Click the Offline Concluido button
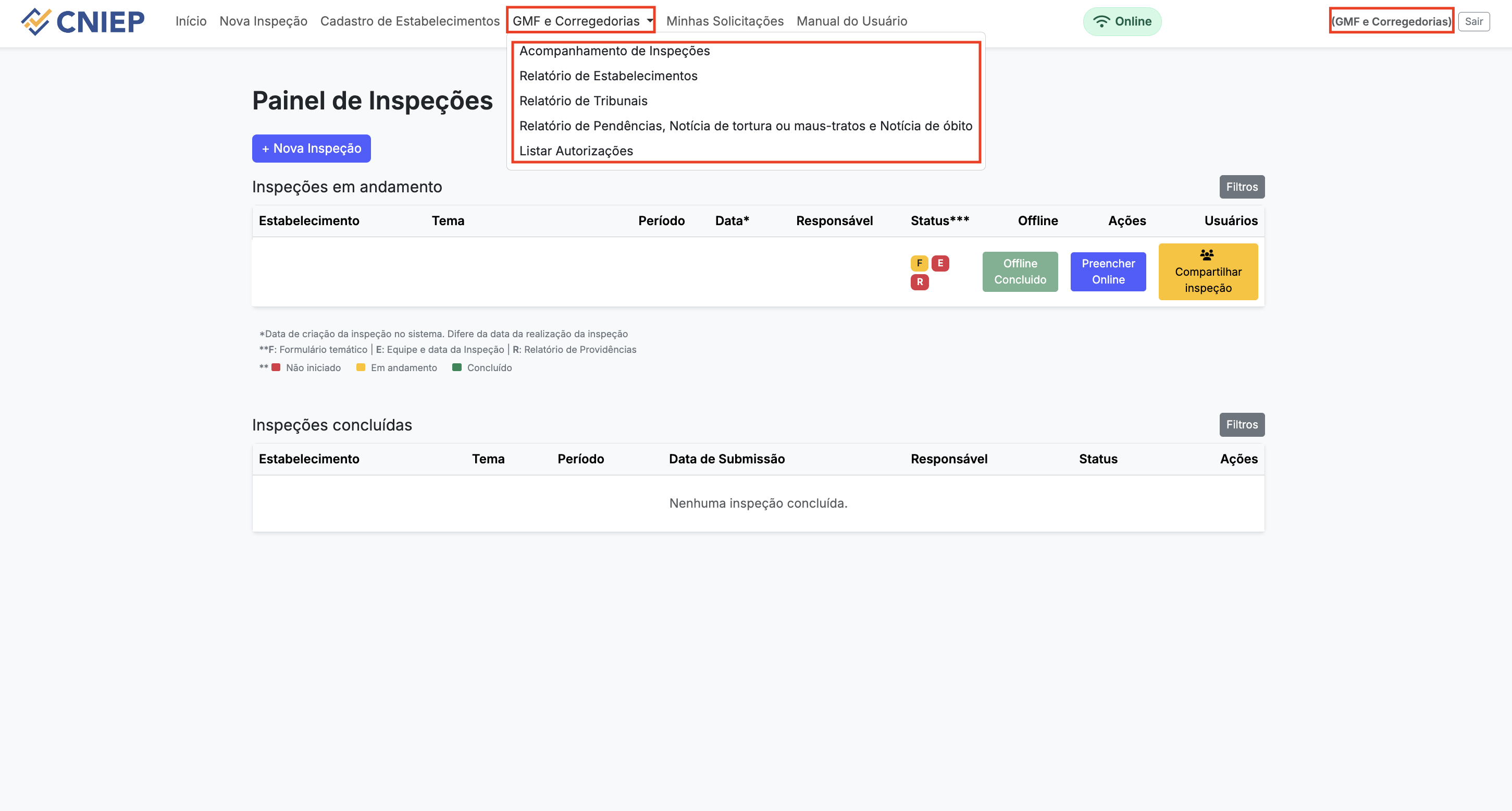 [1020, 272]
